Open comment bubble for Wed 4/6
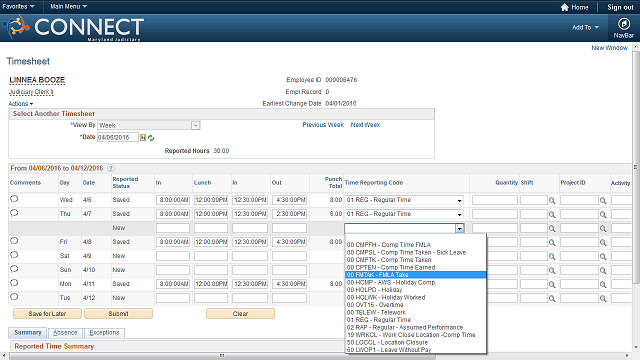640x360 pixels. [x=14, y=199]
